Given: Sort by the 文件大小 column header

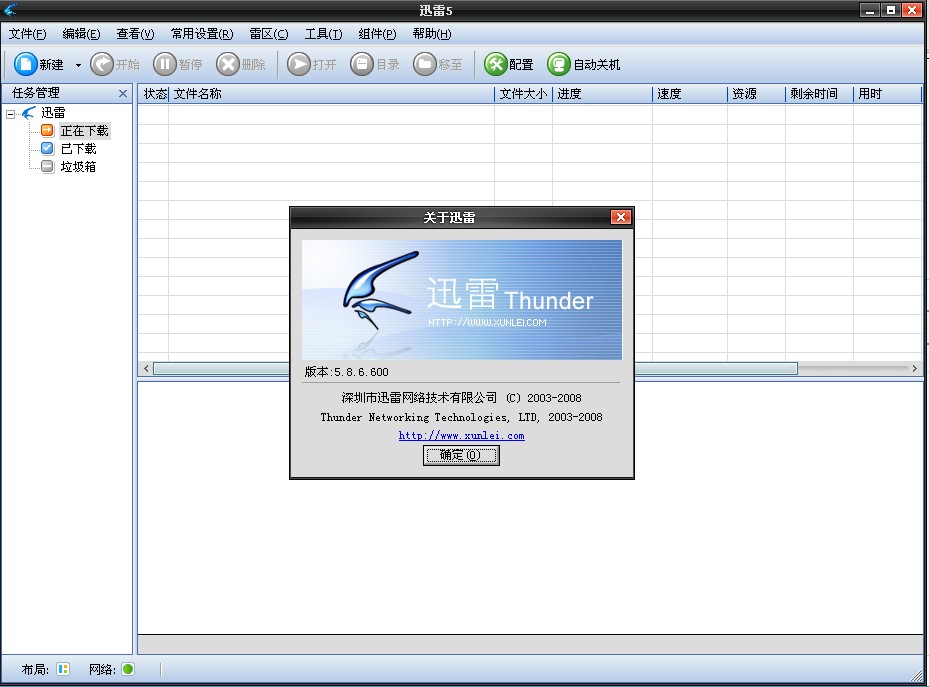Looking at the screenshot, I should click(523, 94).
